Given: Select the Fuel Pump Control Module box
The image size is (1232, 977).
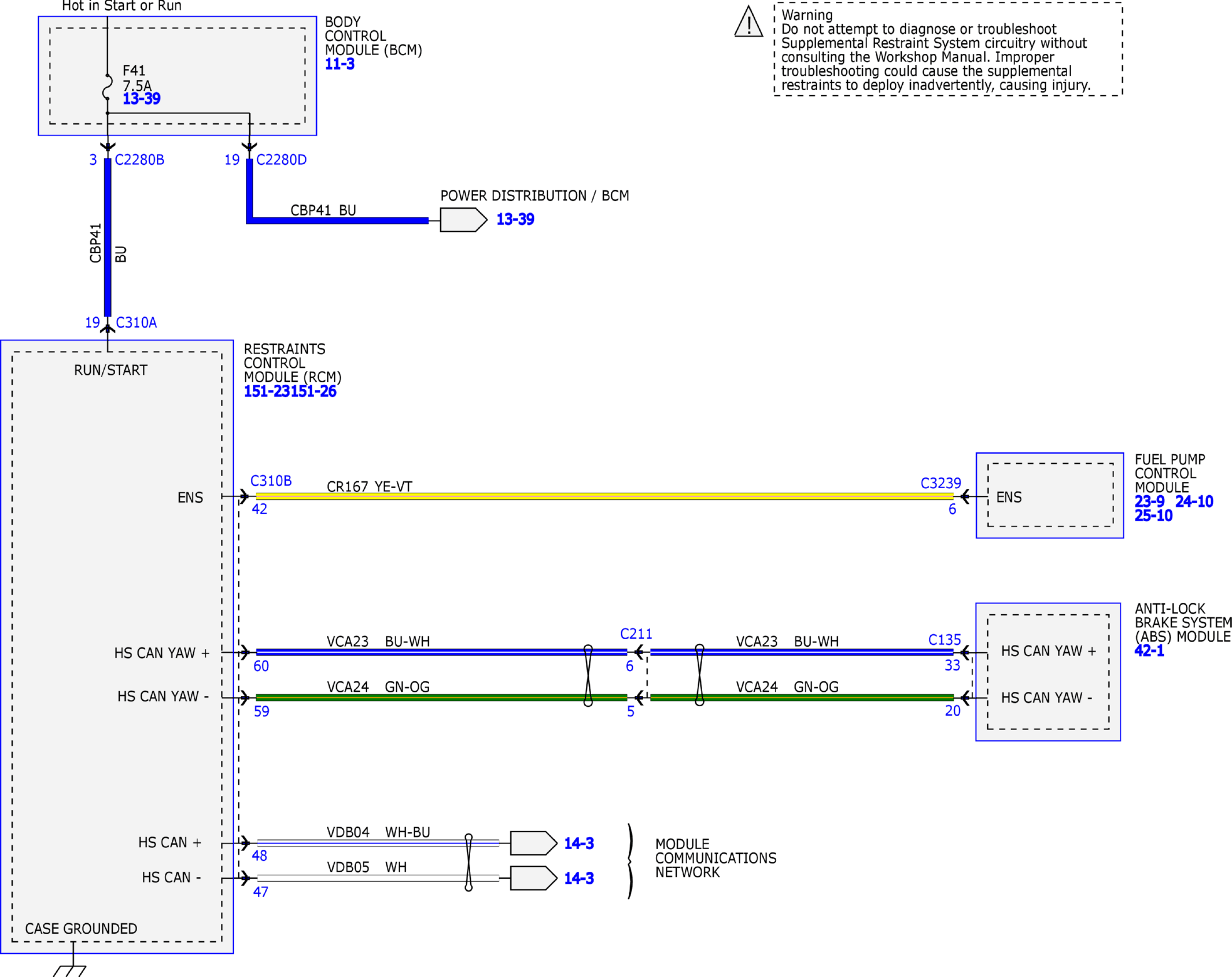Looking at the screenshot, I should [x=1050, y=496].
